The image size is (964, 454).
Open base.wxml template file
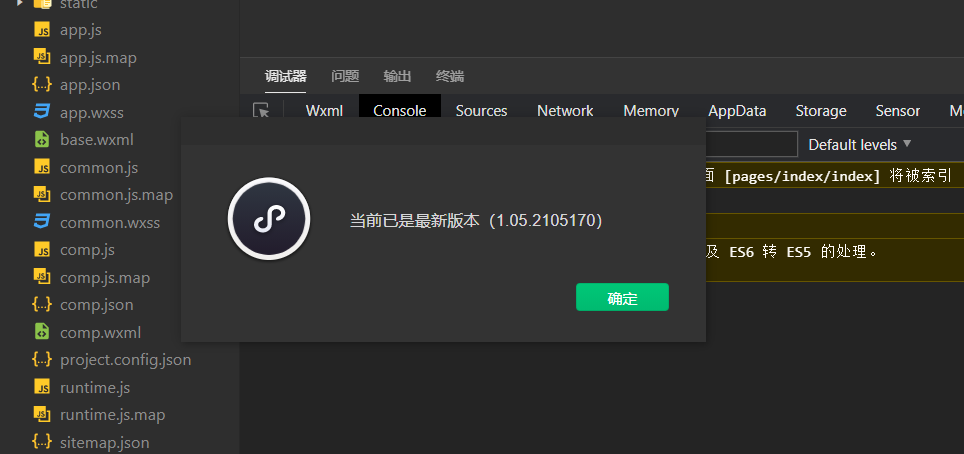[97, 140]
